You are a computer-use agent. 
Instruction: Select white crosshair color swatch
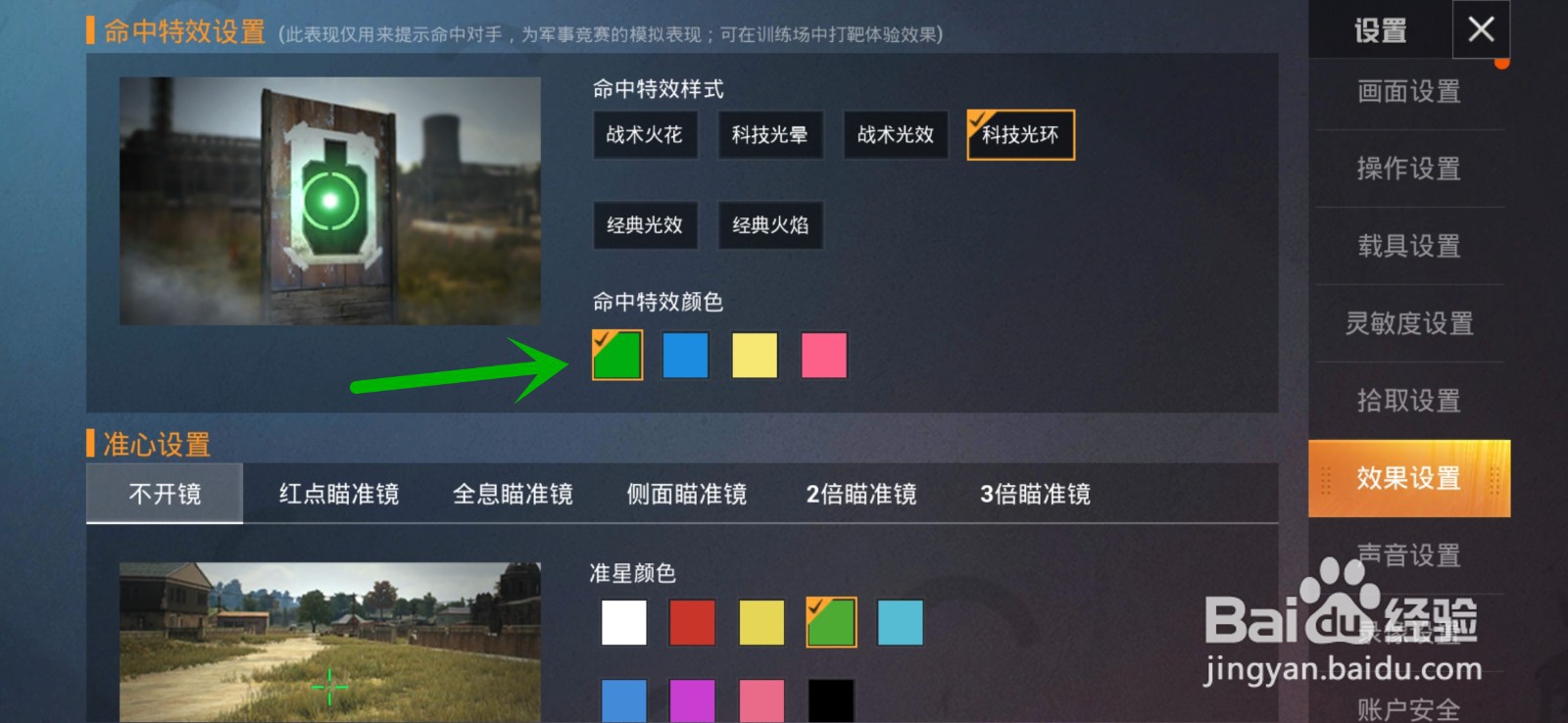tap(624, 622)
